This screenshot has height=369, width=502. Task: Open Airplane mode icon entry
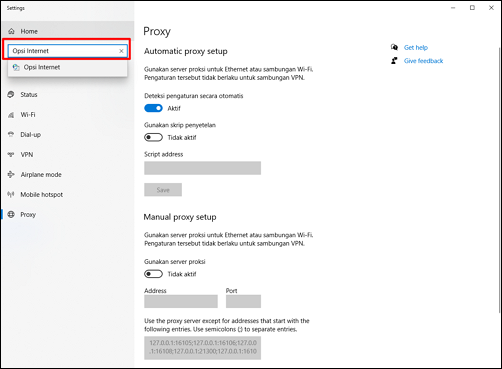(x=11, y=174)
